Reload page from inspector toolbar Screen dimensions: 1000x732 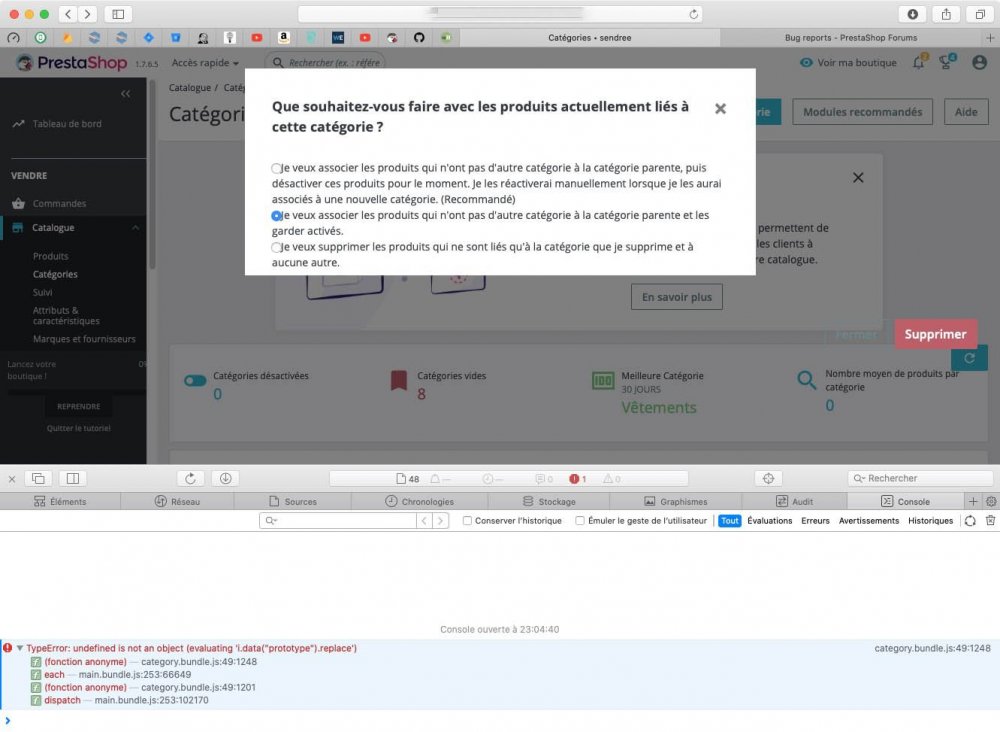point(190,478)
